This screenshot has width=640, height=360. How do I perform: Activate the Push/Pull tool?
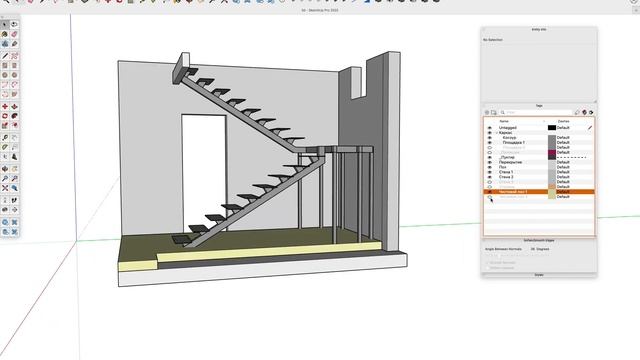click(14, 106)
